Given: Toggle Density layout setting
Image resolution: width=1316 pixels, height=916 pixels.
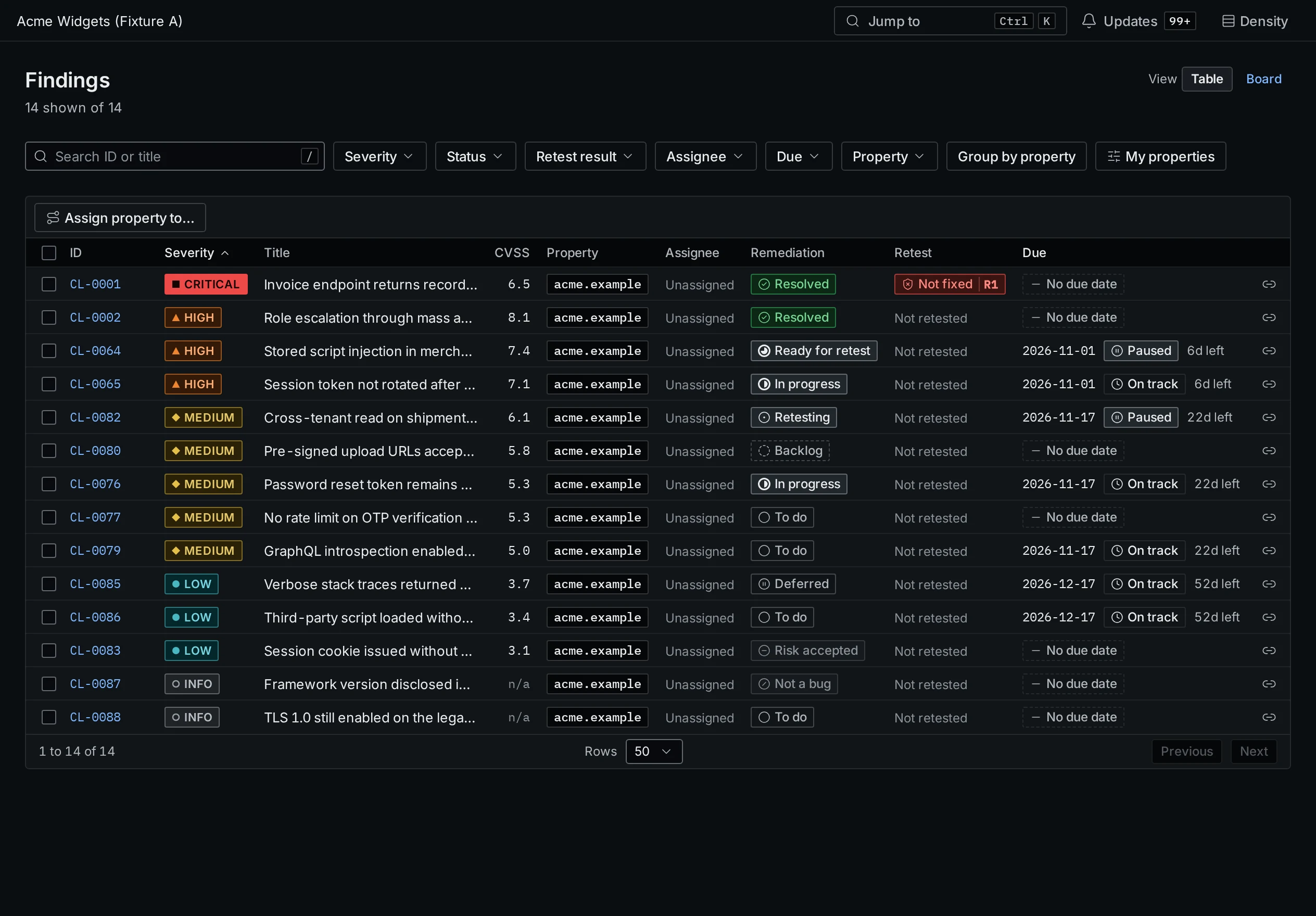Looking at the screenshot, I should pyautogui.click(x=1255, y=21).
